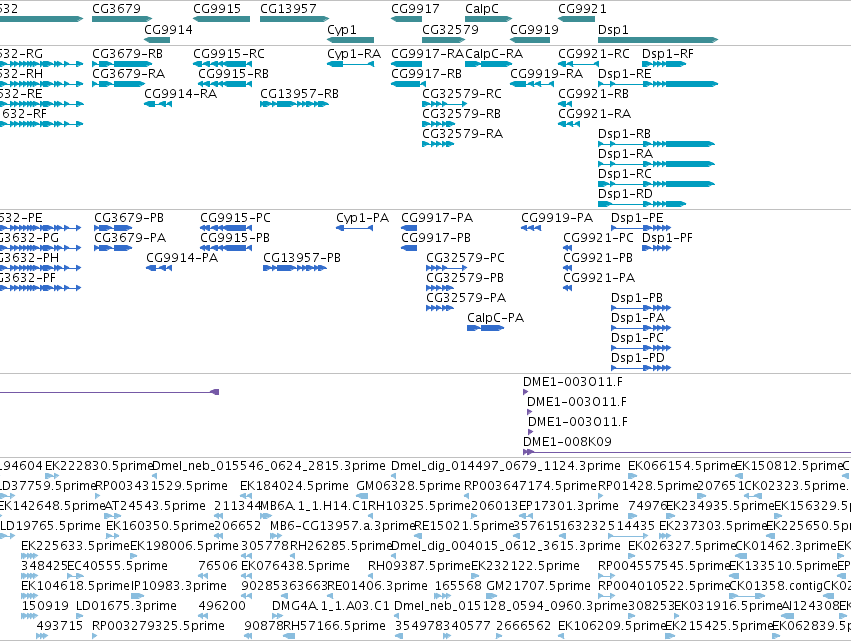This screenshot has width=851, height=641.
Task: Select the CalpC-RA transcript label
Action: click(494, 54)
